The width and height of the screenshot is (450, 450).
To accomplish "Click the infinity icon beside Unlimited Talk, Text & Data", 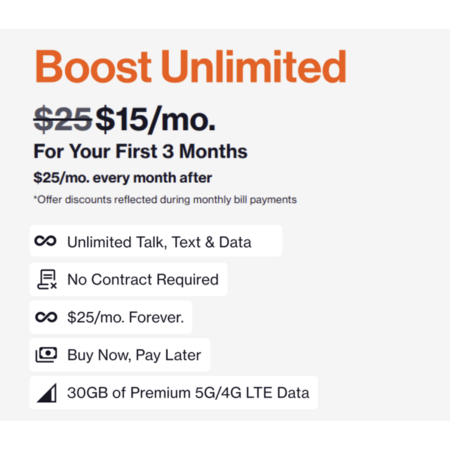I will click(x=46, y=241).
